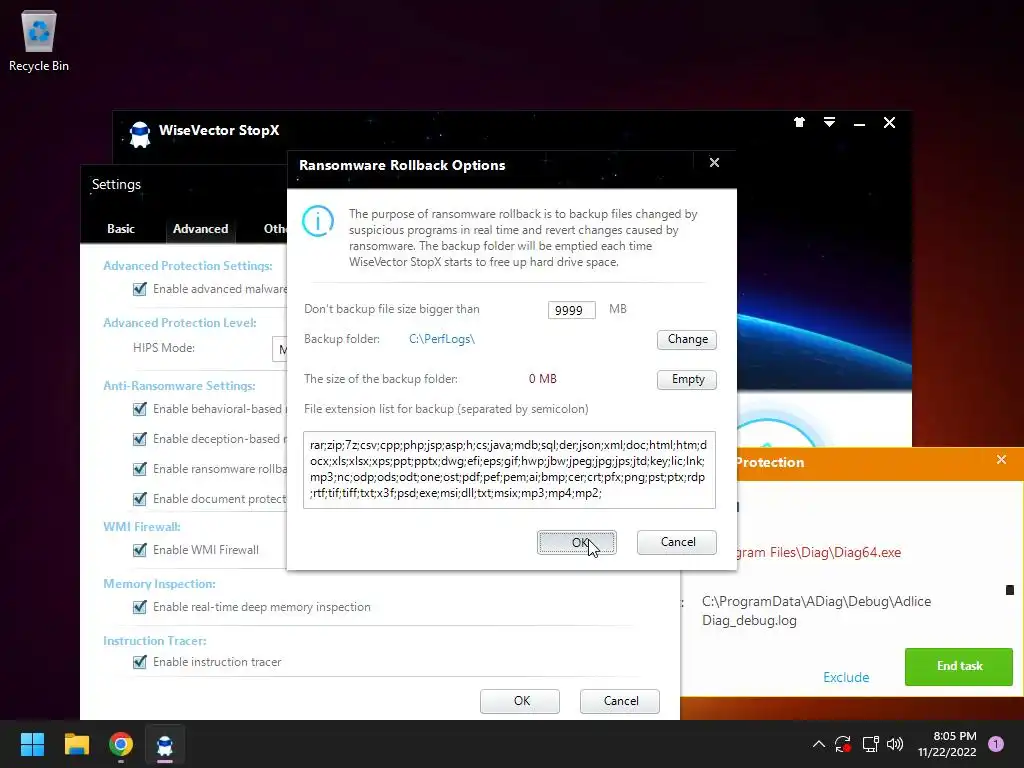Click the sync/update tray icon
The image size is (1024, 768).
coord(843,744)
